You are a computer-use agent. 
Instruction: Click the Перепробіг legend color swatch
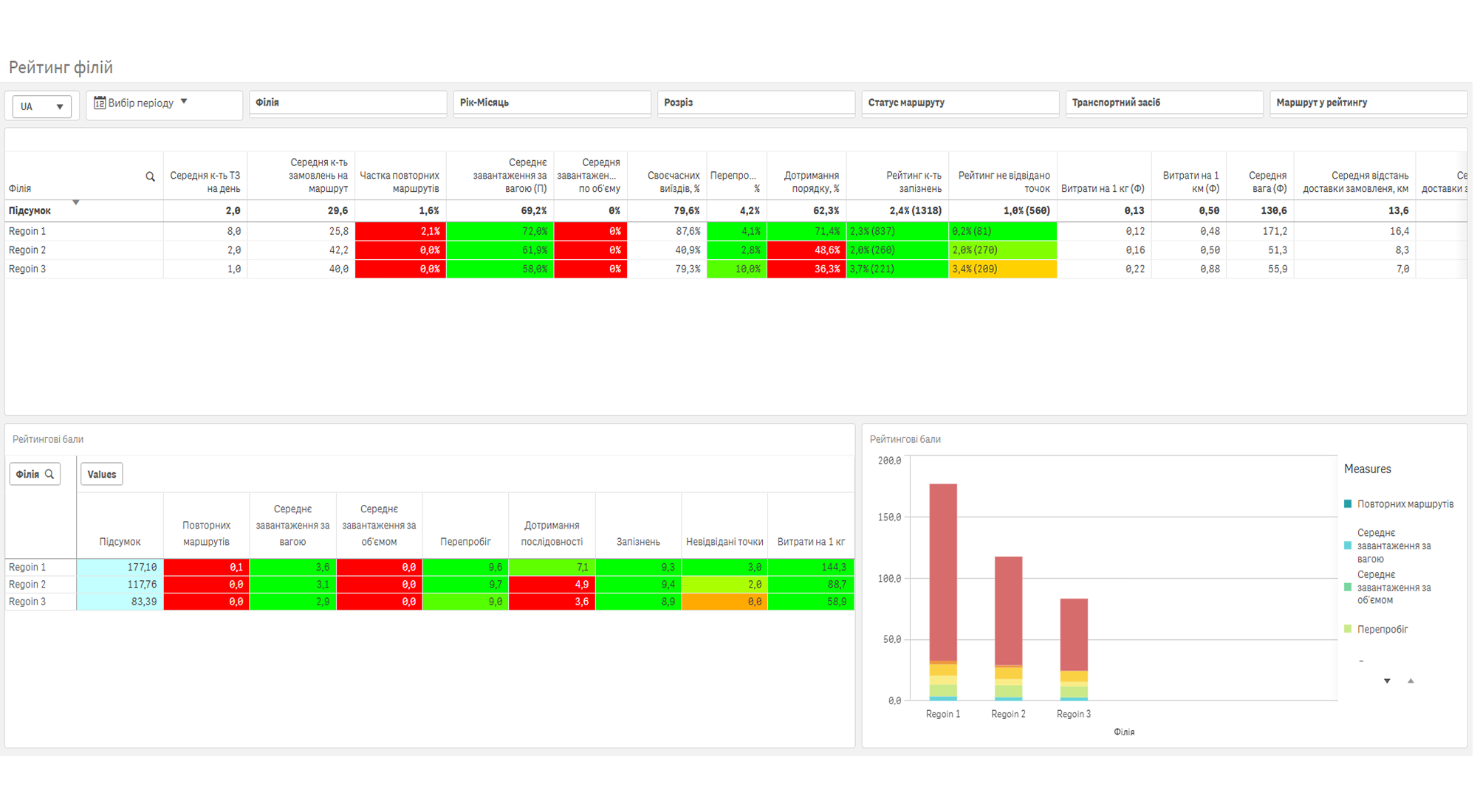pyautogui.click(x=1348, y=630)
